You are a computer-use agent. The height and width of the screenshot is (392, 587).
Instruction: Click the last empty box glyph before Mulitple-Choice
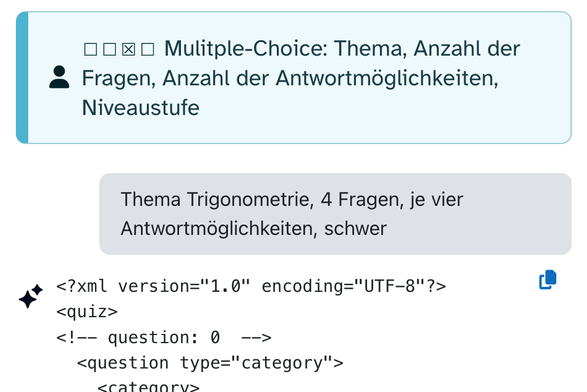(147, 49)
